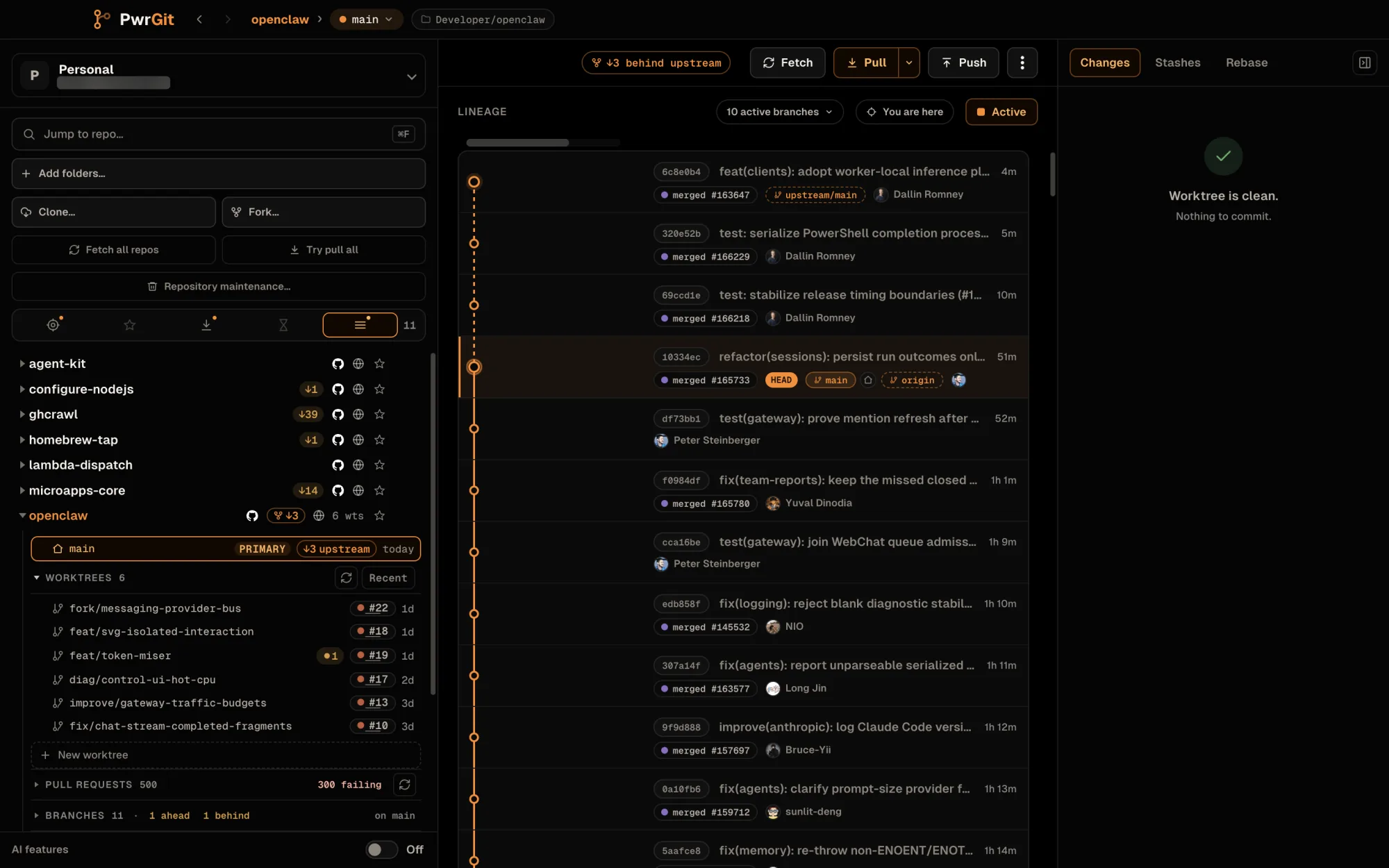Refresh the pull requests section
The height and width of the screenshot is (868, 1389).
[404, 785]
